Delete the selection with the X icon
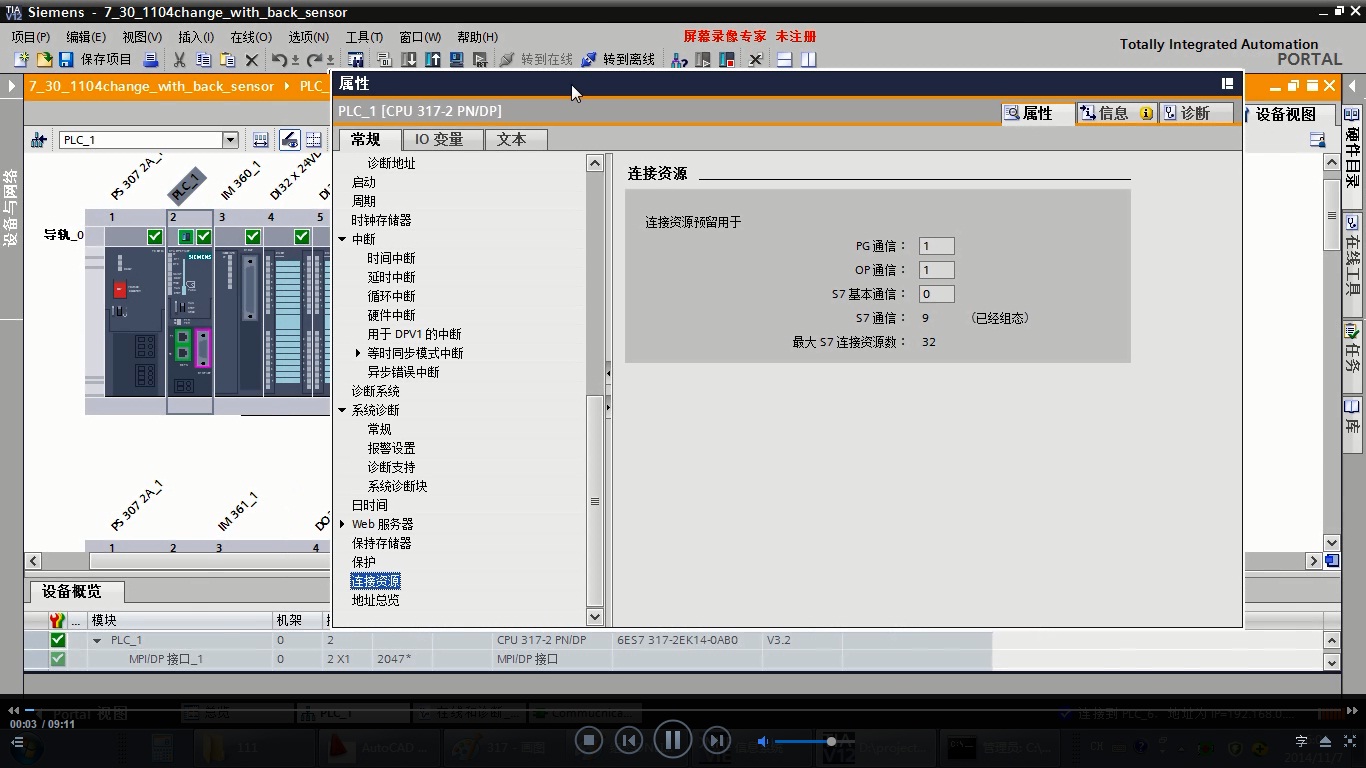Image resolution: width=1366 pixels, height=768 pixels. pos(252,60)
